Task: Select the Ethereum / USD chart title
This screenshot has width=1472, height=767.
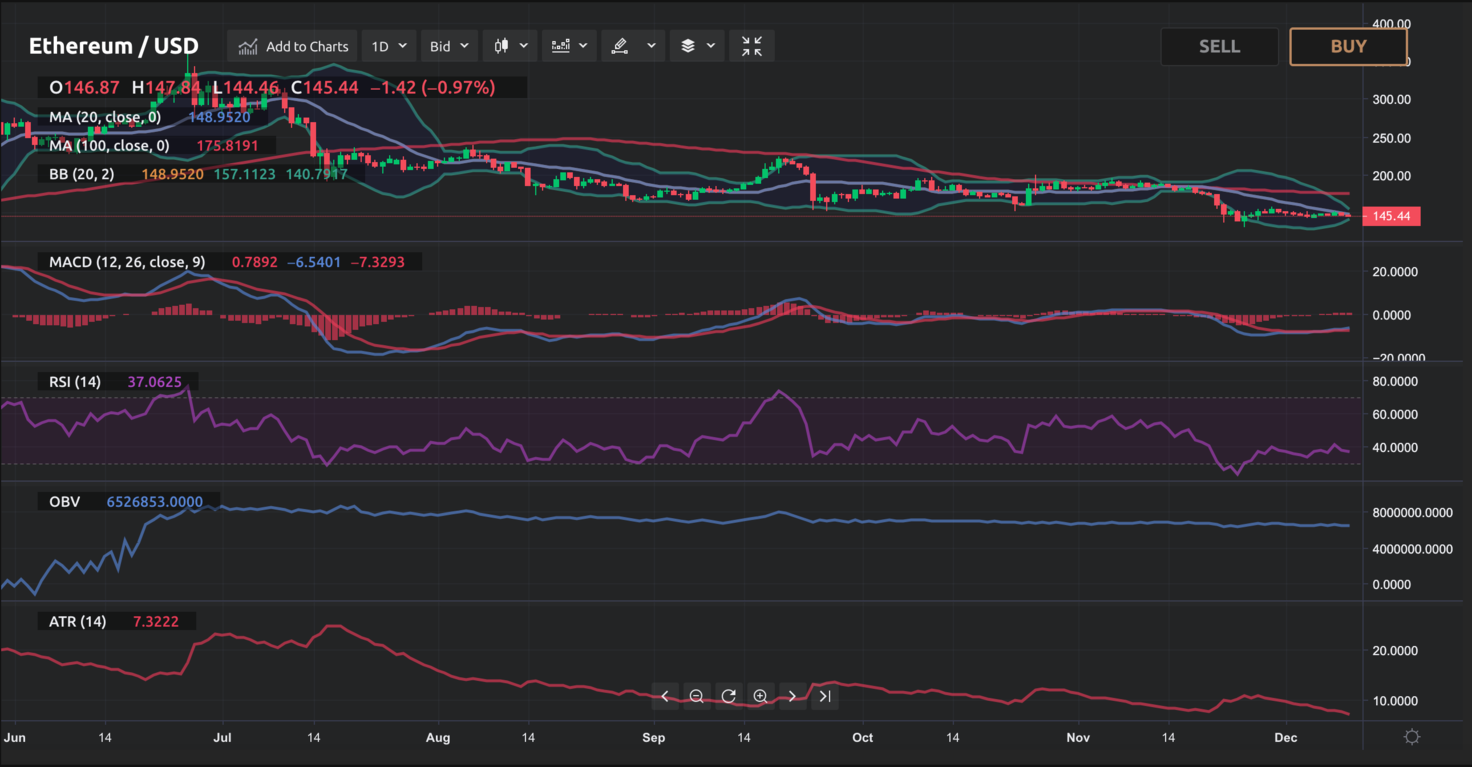Action: click(113, 46)
